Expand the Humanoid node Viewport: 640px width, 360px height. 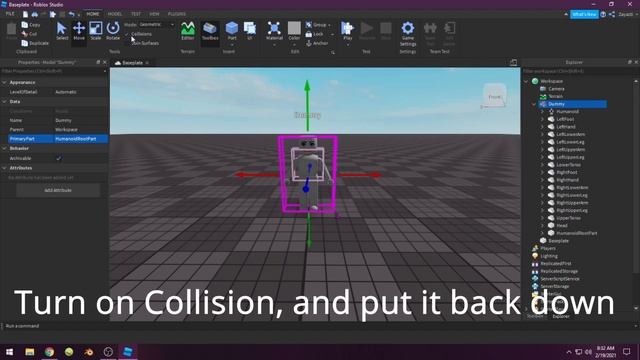tap(542, 111)
